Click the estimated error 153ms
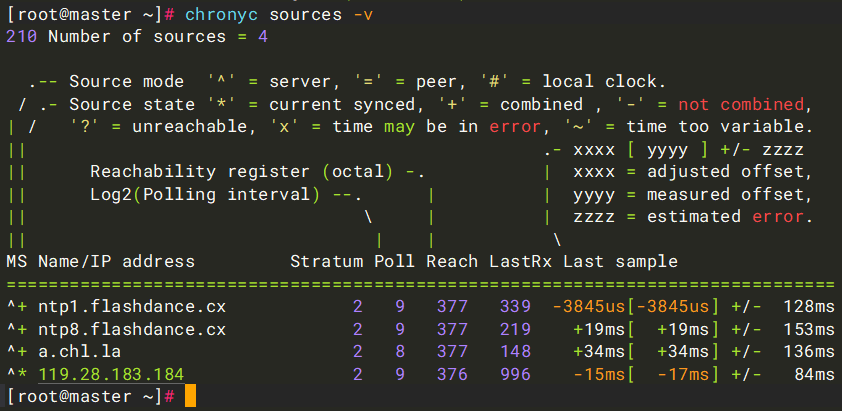Viewport: 842px width, 411px height. tap(809, 329)
